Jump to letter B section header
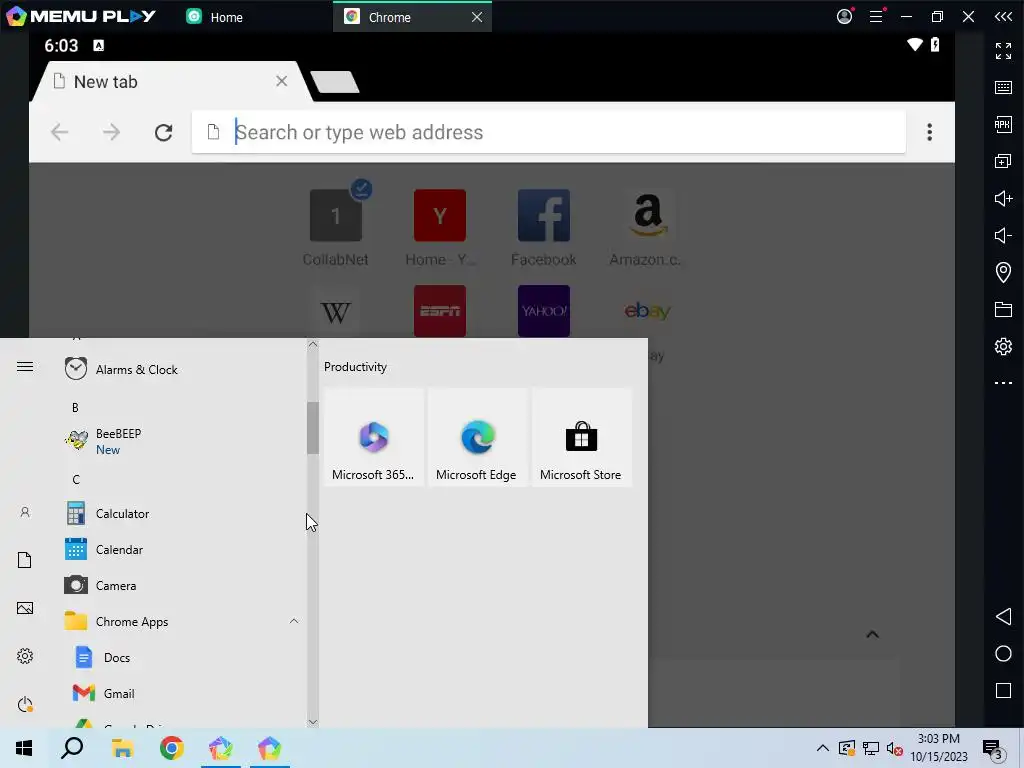This screenshot has width=1024, height=768. click(x=75, y=408)
